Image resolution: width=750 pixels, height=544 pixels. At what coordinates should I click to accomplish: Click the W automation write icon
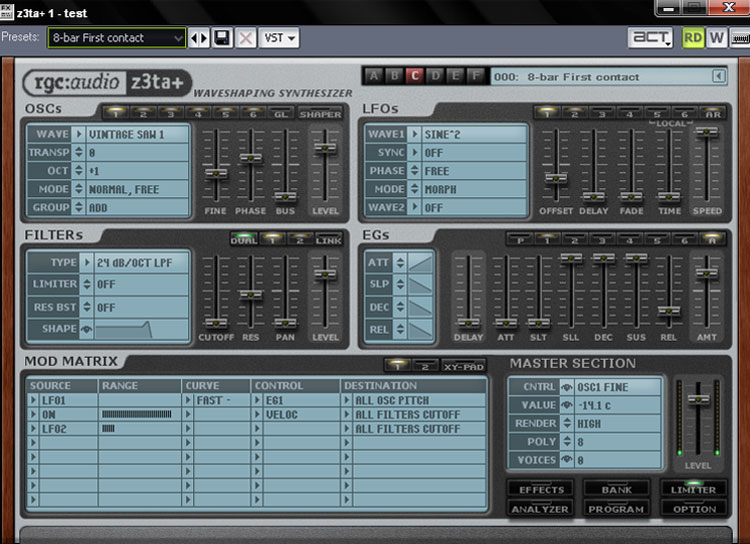(717, 38)
